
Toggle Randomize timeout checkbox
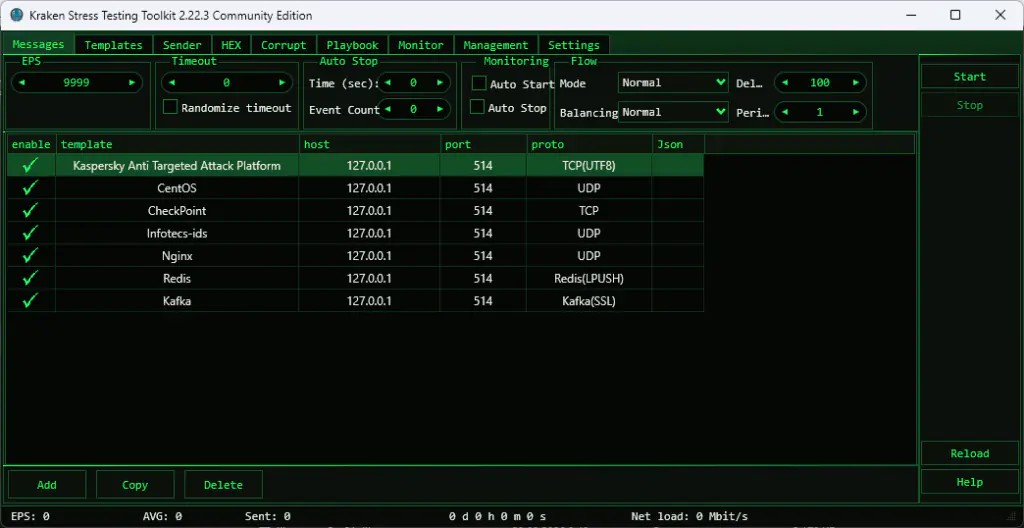(x=170, y=108)
